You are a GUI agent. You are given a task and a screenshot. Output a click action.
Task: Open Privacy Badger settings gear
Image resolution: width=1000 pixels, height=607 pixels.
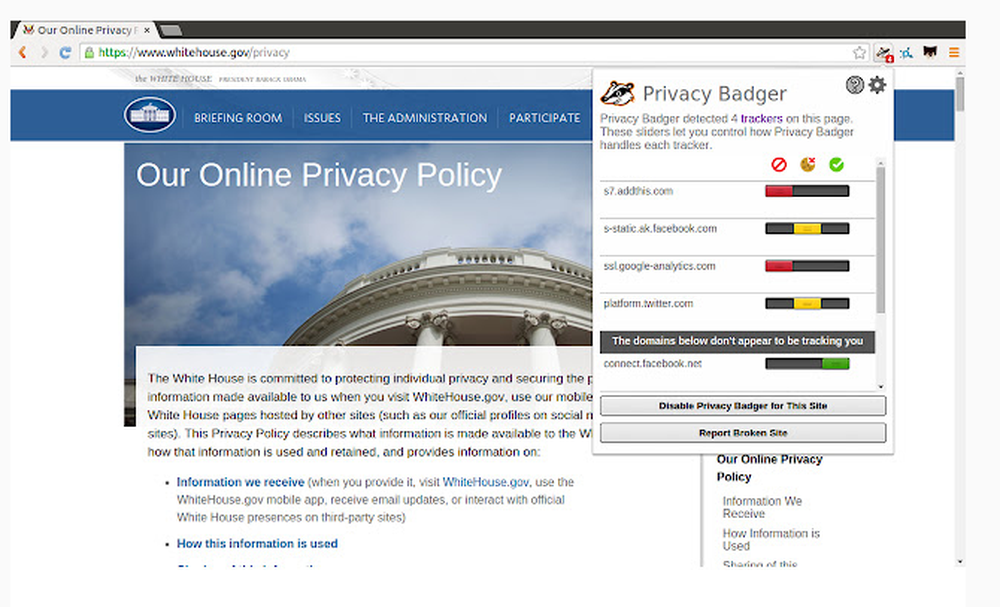coord(878,84)
